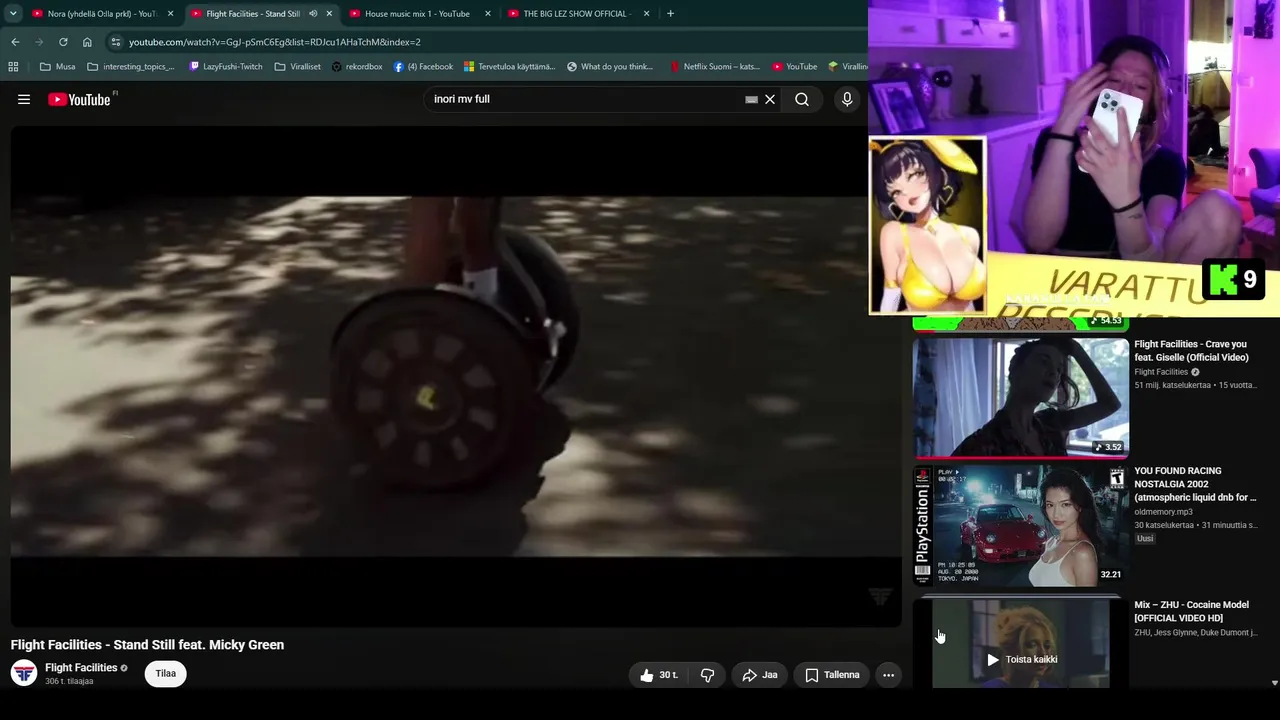Open Flight Facilities channel avatar below the video
The width and height of the screenshot is (1280, 720).
coord(24,673)
